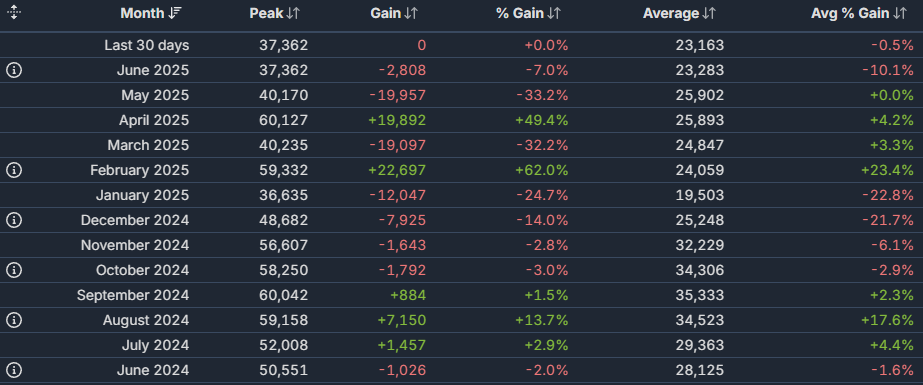Click the expand arrows icon in header corner
Image resolution: width=923 pixels, height=385 pixels.
coord(14,13)
